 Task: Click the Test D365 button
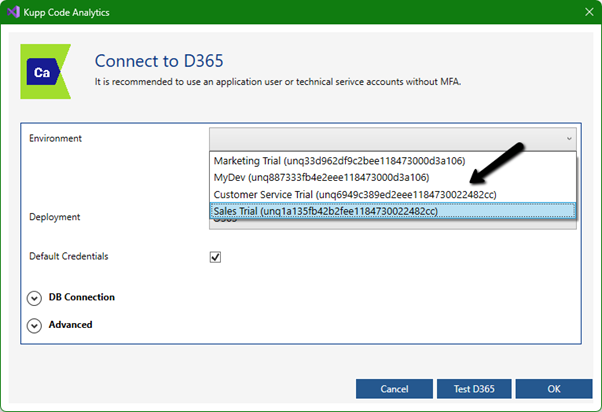click(475, 388)
